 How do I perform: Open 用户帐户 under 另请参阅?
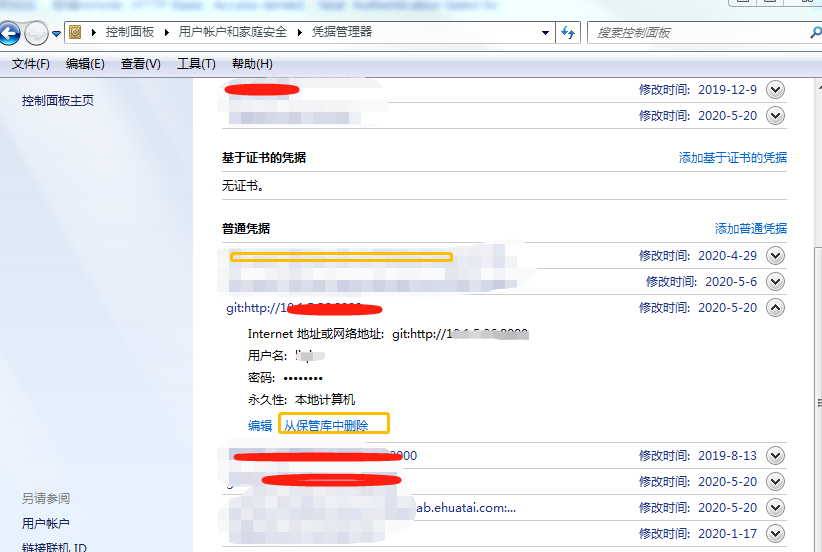click(x=46, y=523)
